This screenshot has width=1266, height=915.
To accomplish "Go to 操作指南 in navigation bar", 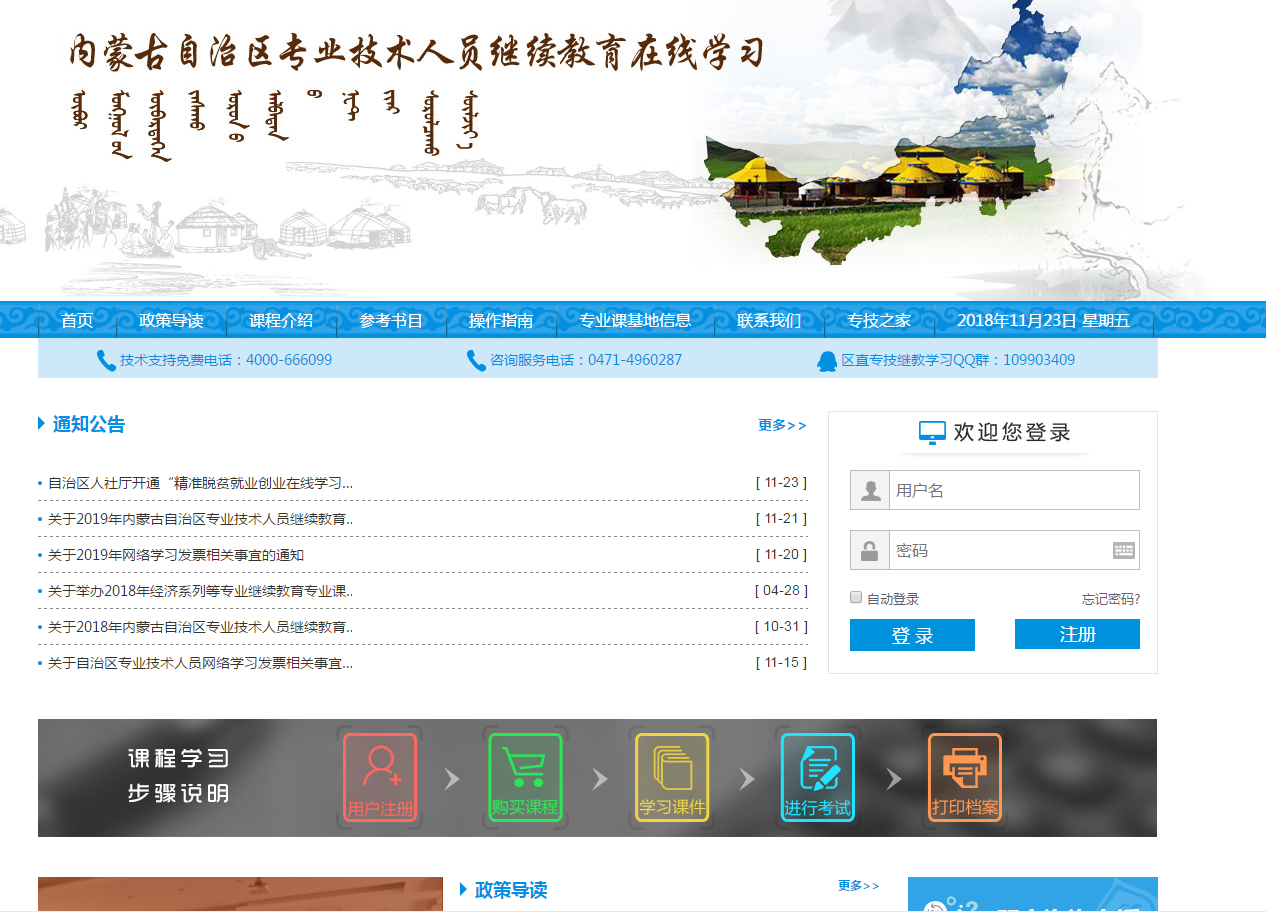I will (501, 320).
